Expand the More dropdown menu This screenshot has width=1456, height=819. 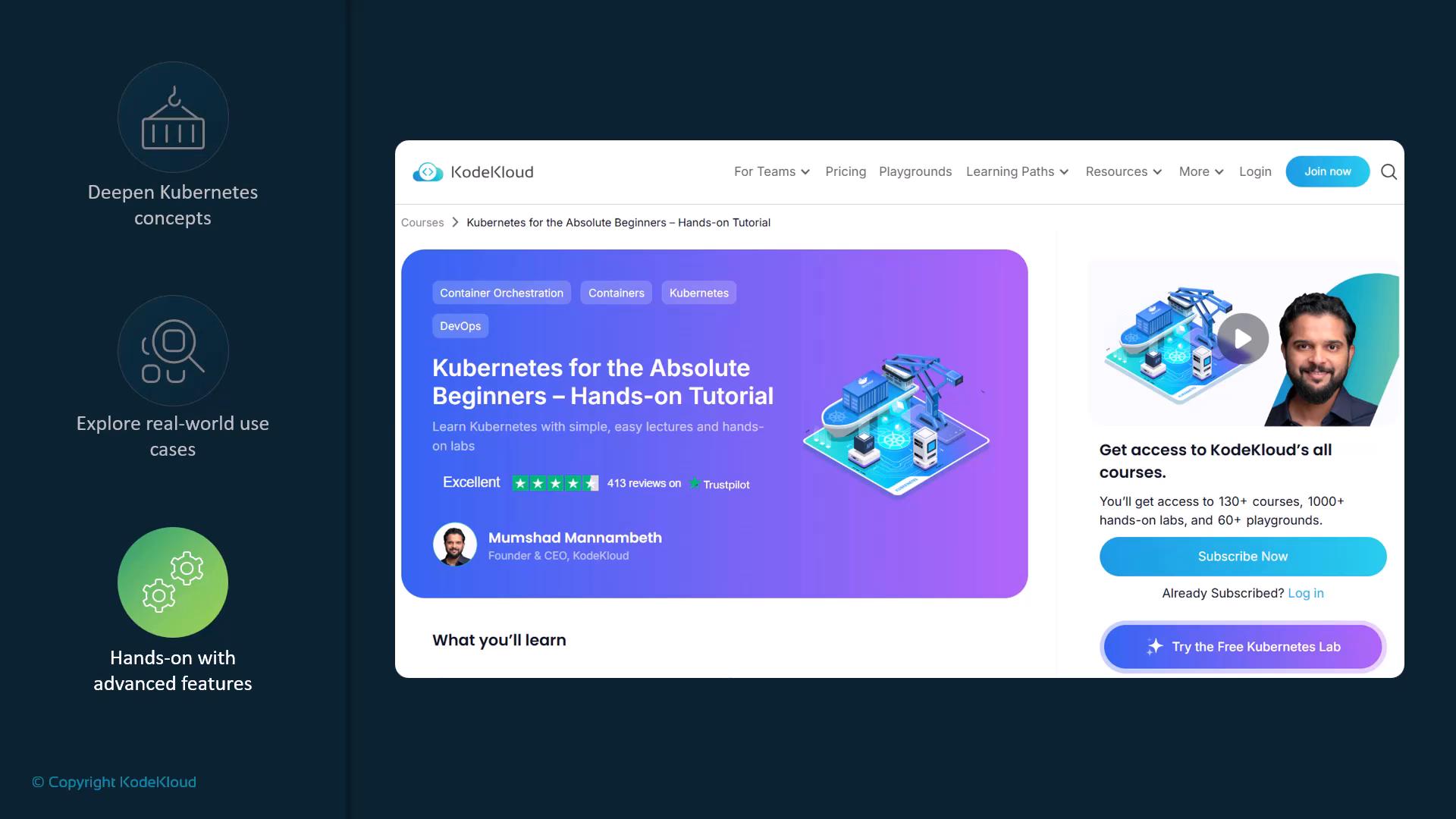[1201, 172]
